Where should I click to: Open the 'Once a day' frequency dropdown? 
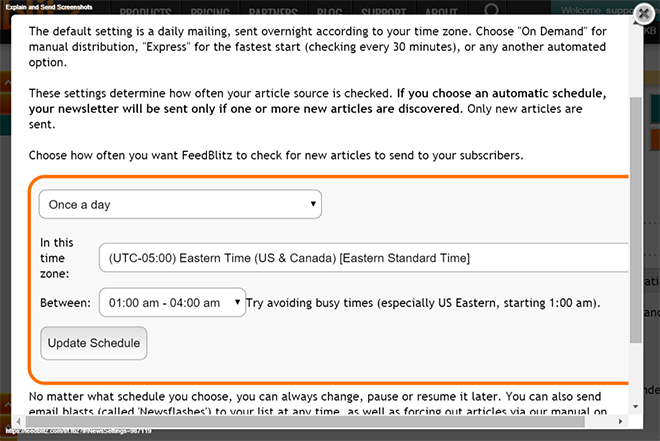coord(180,205)
